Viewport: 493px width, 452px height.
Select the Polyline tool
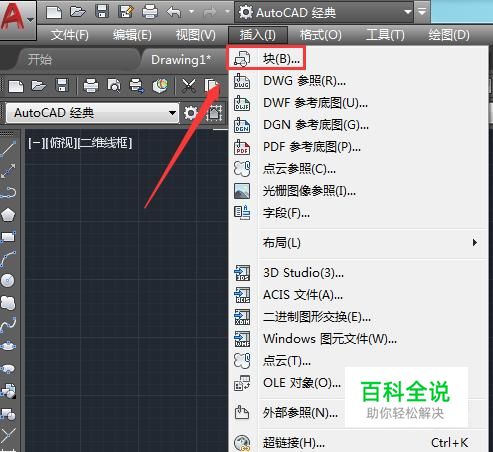(8, 192)
